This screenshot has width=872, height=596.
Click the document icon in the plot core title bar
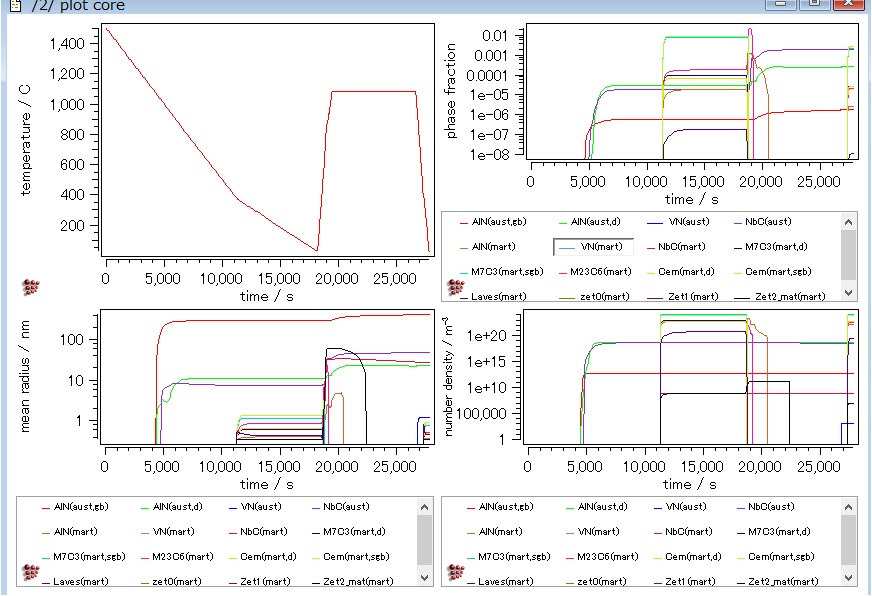point(14,5)
